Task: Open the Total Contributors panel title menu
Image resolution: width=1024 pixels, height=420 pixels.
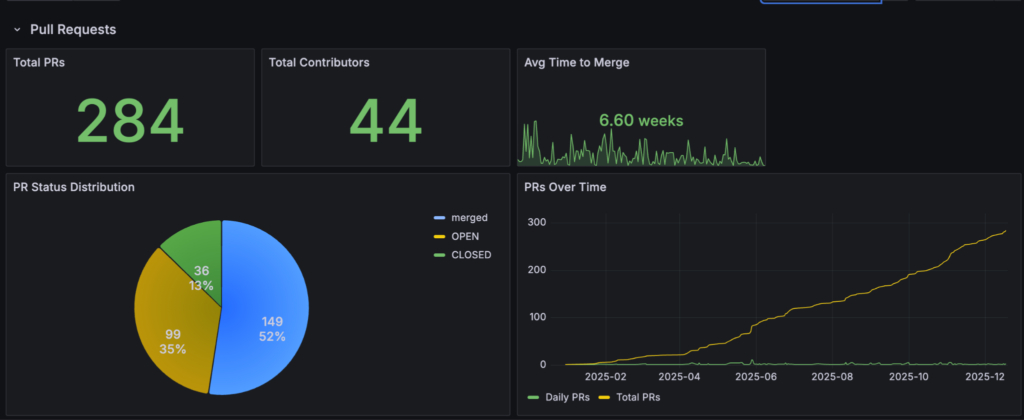Action: [x=319, y=62]
